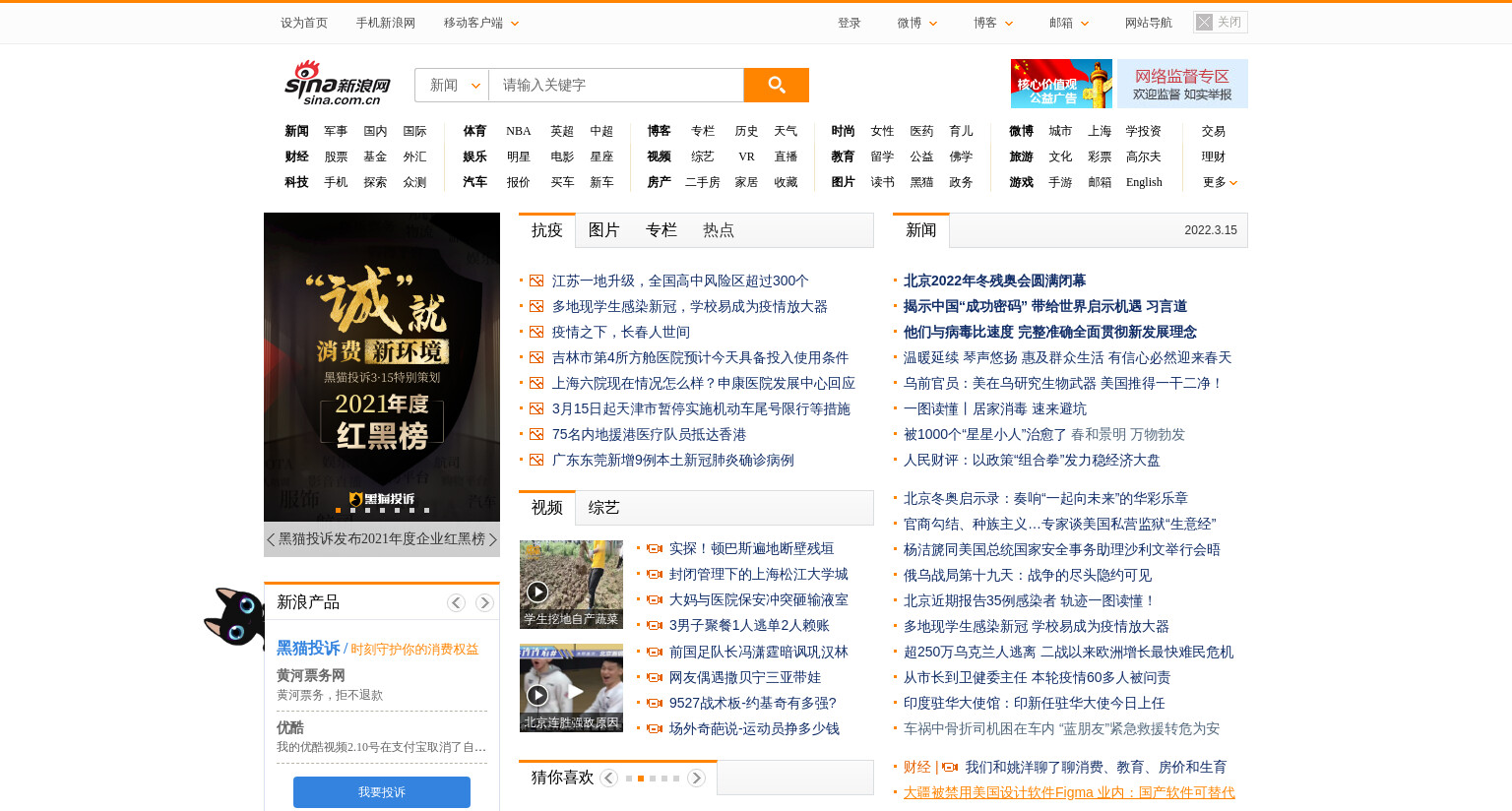Screen dimensions: 1512x811
Task: Click image icon beside 广东东莞新增9例 headline
Action: point(536,461)
